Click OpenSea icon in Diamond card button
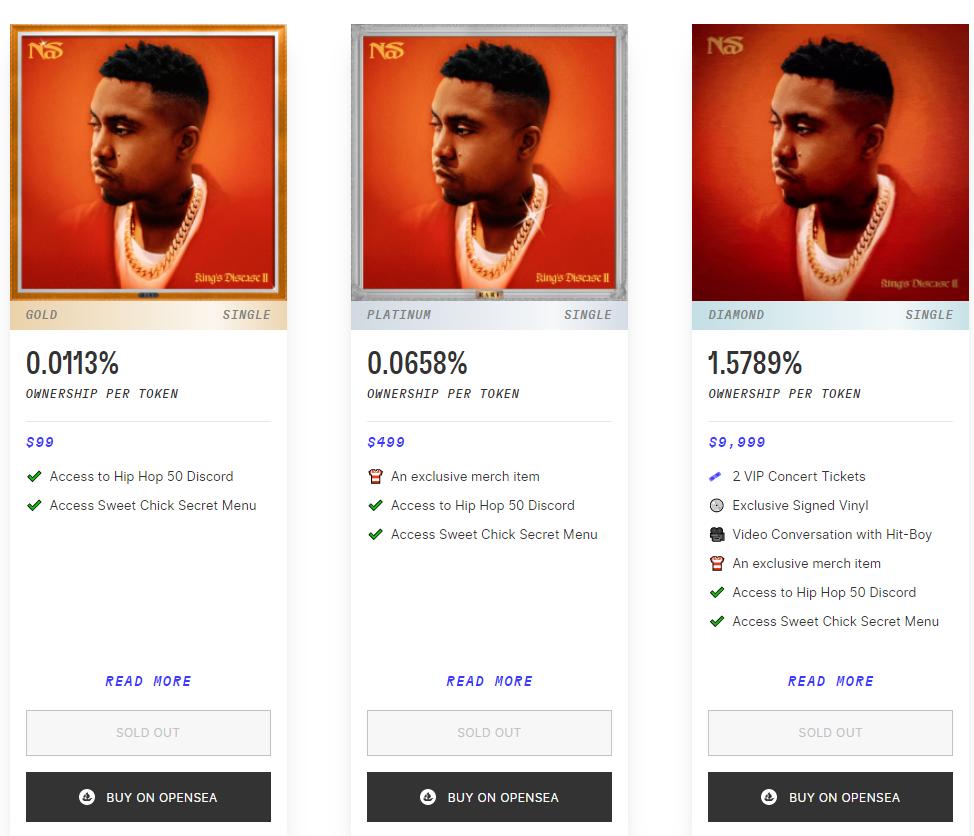 click(x=769, y=797)
